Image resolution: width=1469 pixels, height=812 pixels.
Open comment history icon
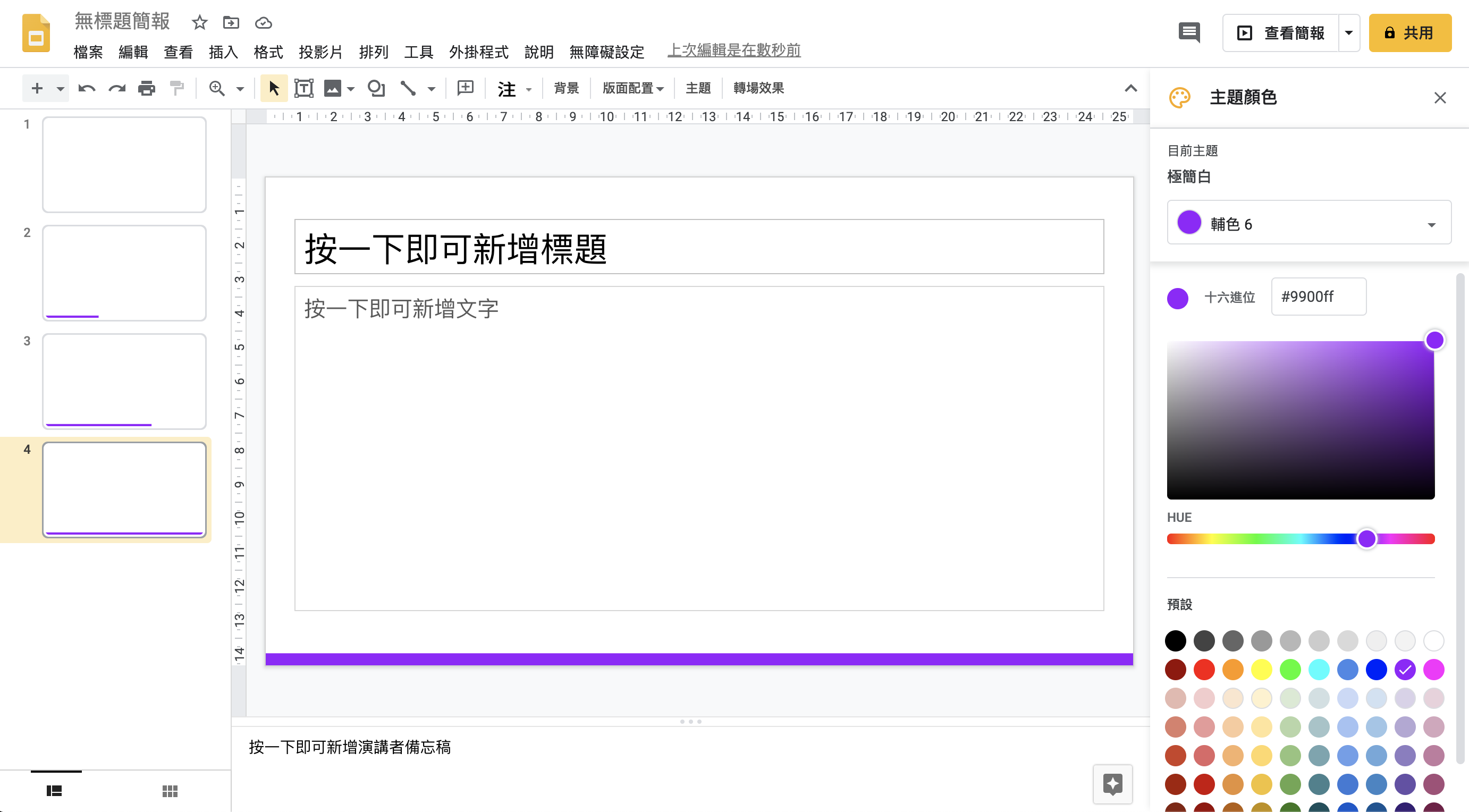(x=1189, y=33)
